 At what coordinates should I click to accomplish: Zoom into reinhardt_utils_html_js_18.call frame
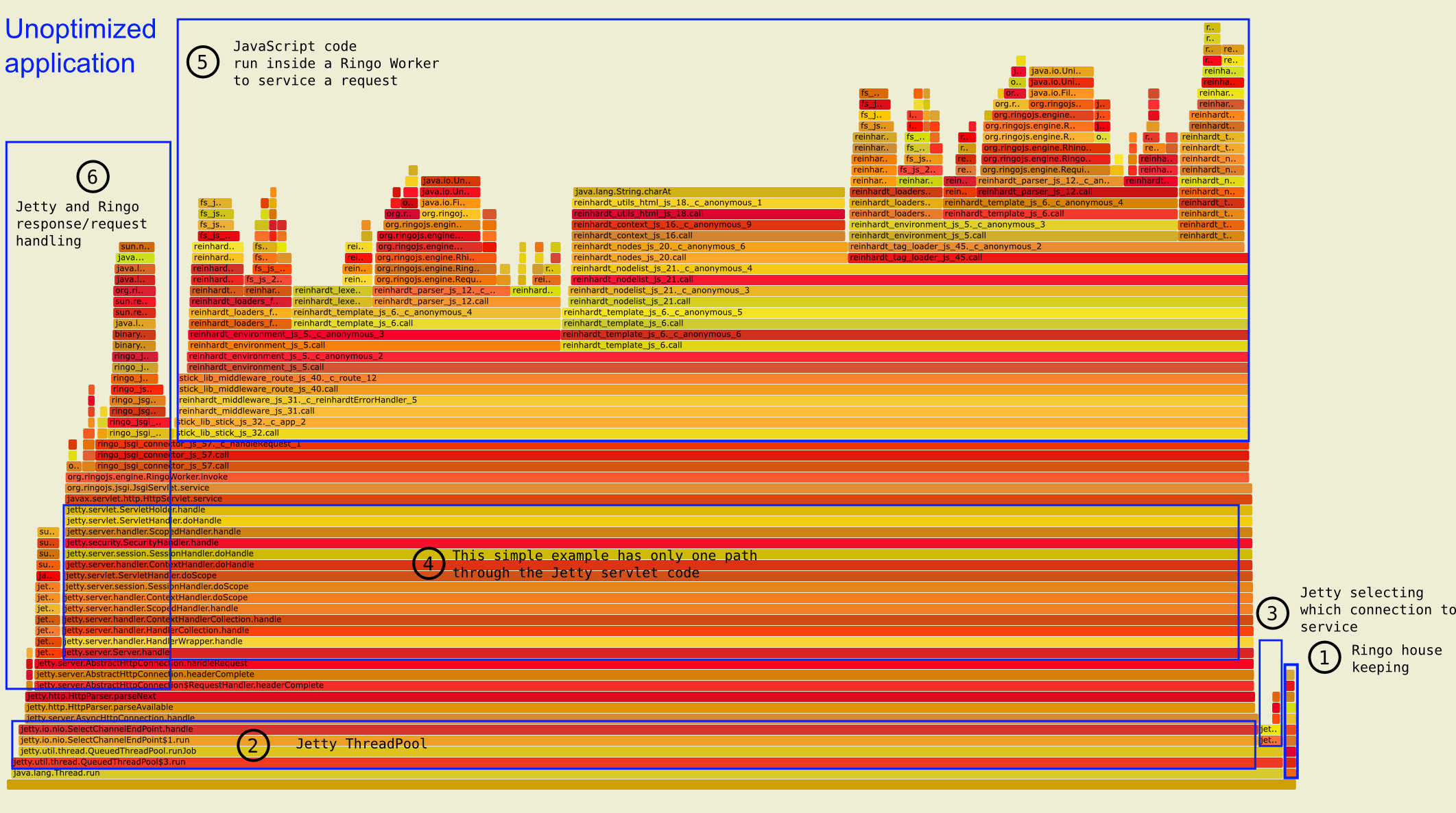click(708, 214)
